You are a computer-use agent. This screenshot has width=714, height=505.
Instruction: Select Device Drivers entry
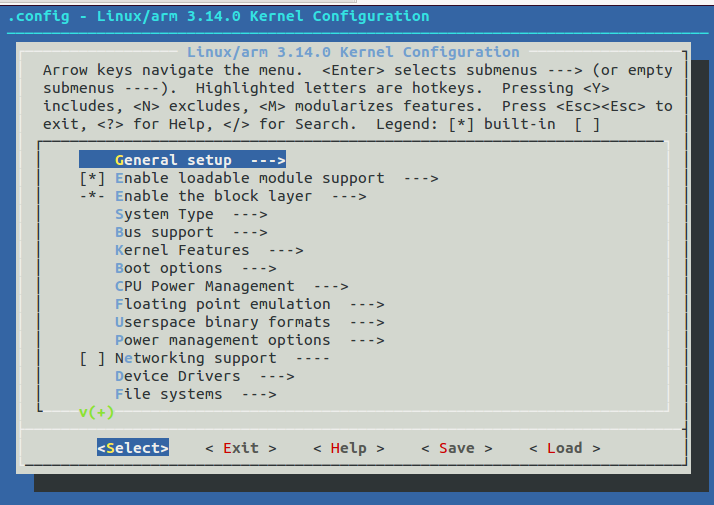[x=205, y=376]
